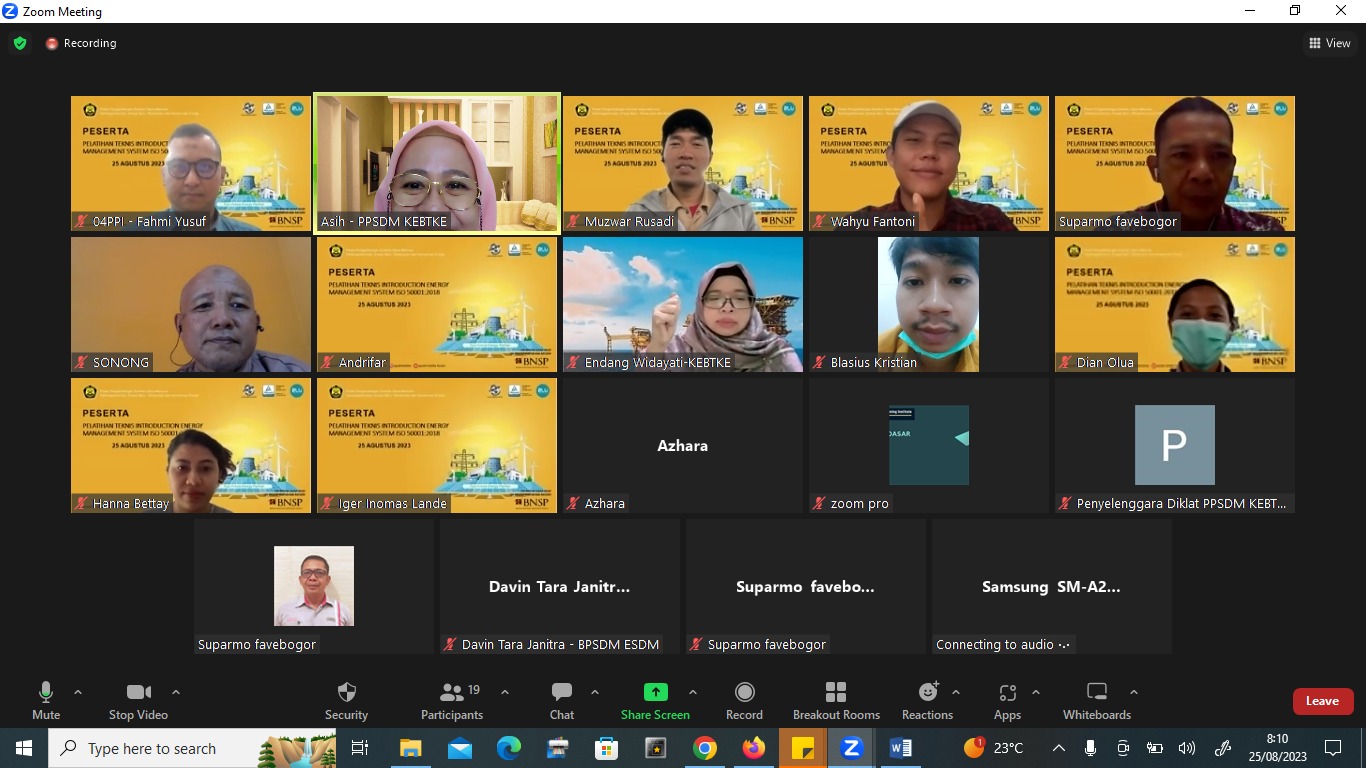
Task: Open notifications center
Action: coord(1333,748)
